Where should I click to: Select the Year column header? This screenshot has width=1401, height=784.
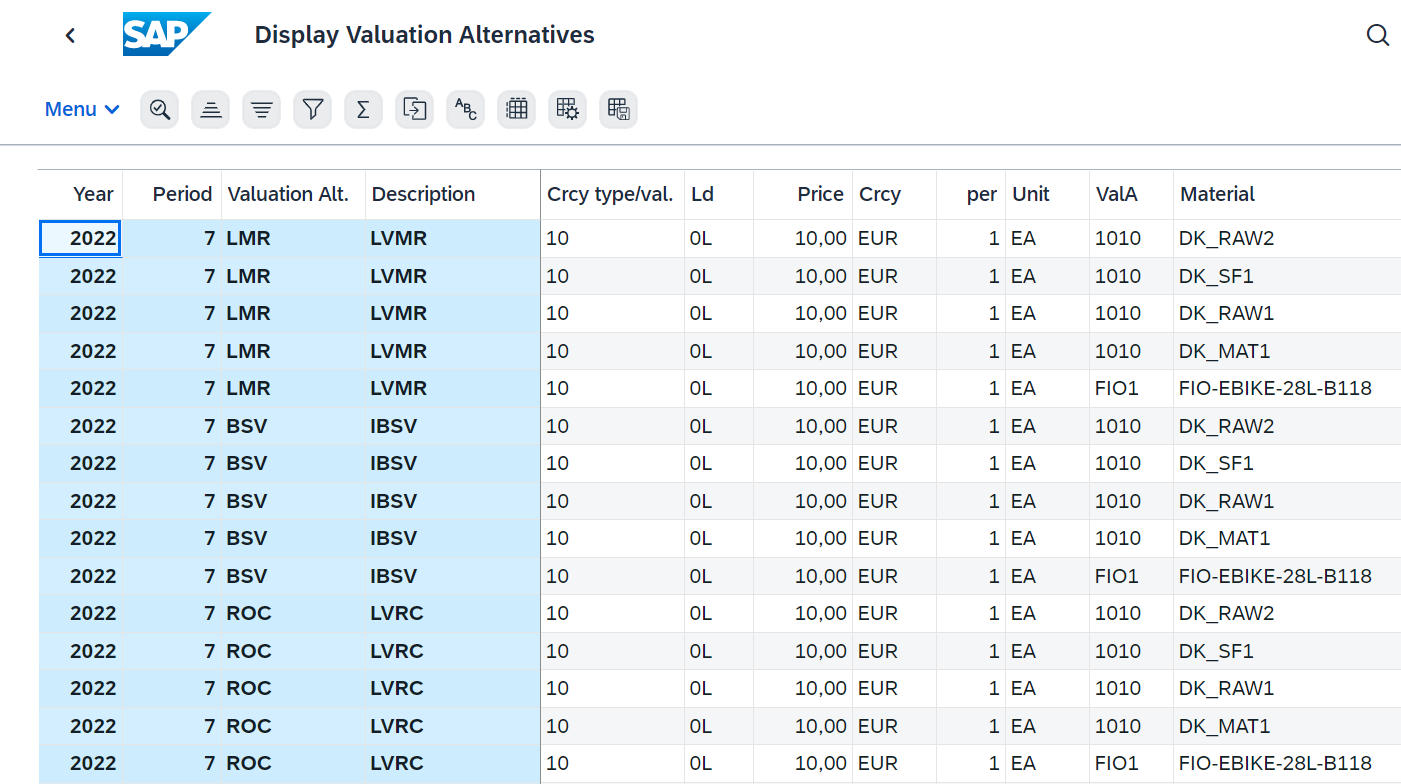tap(93, 194)
